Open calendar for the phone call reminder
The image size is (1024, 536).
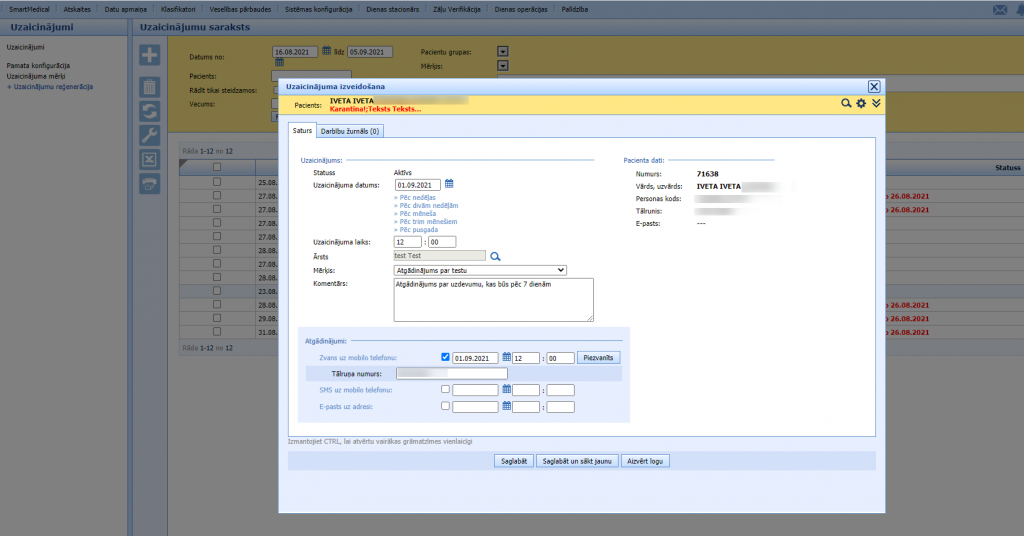[x=506, y=357]
